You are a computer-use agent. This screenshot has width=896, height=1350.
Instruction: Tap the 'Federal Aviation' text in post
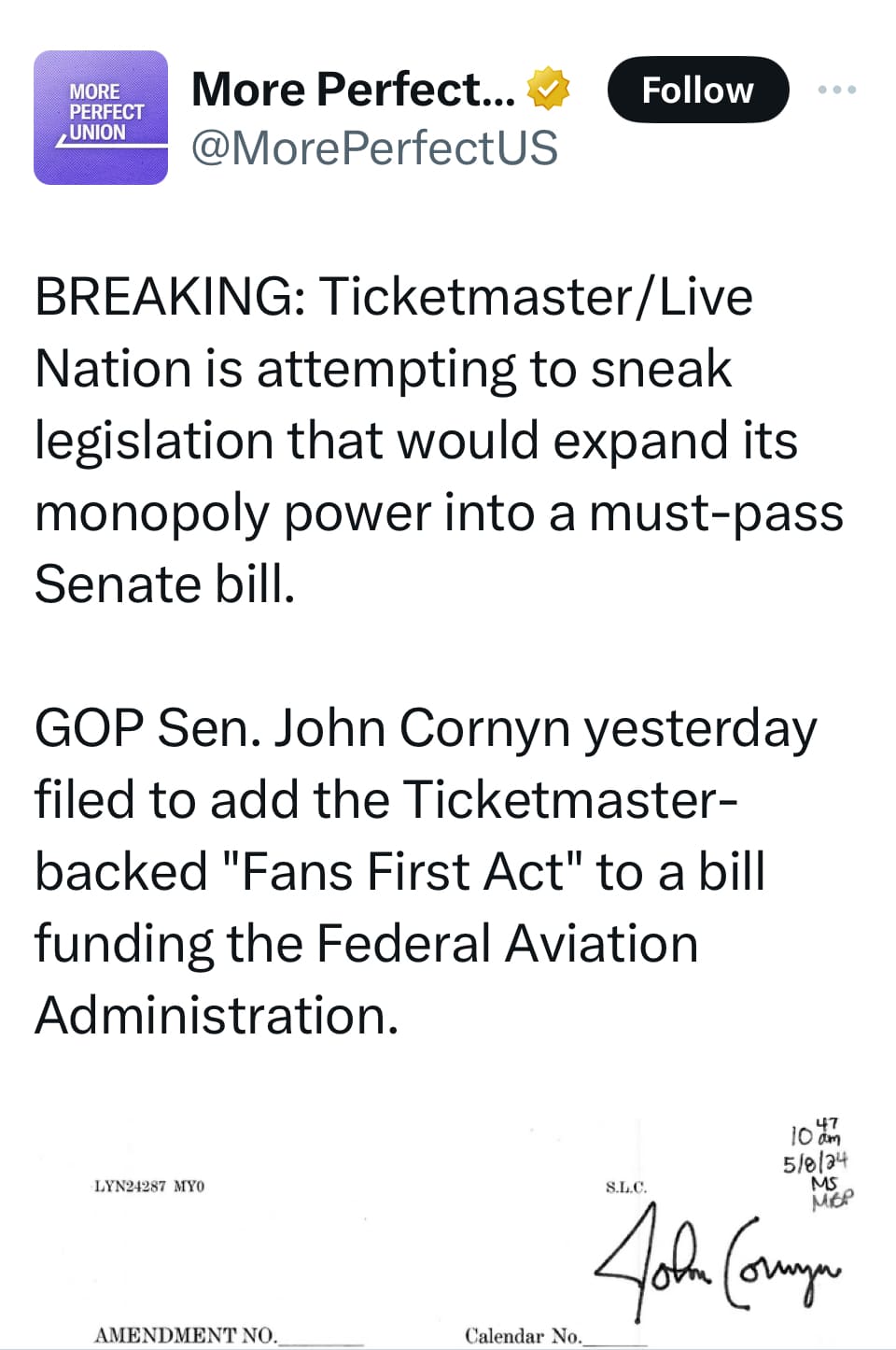[507, 944]
